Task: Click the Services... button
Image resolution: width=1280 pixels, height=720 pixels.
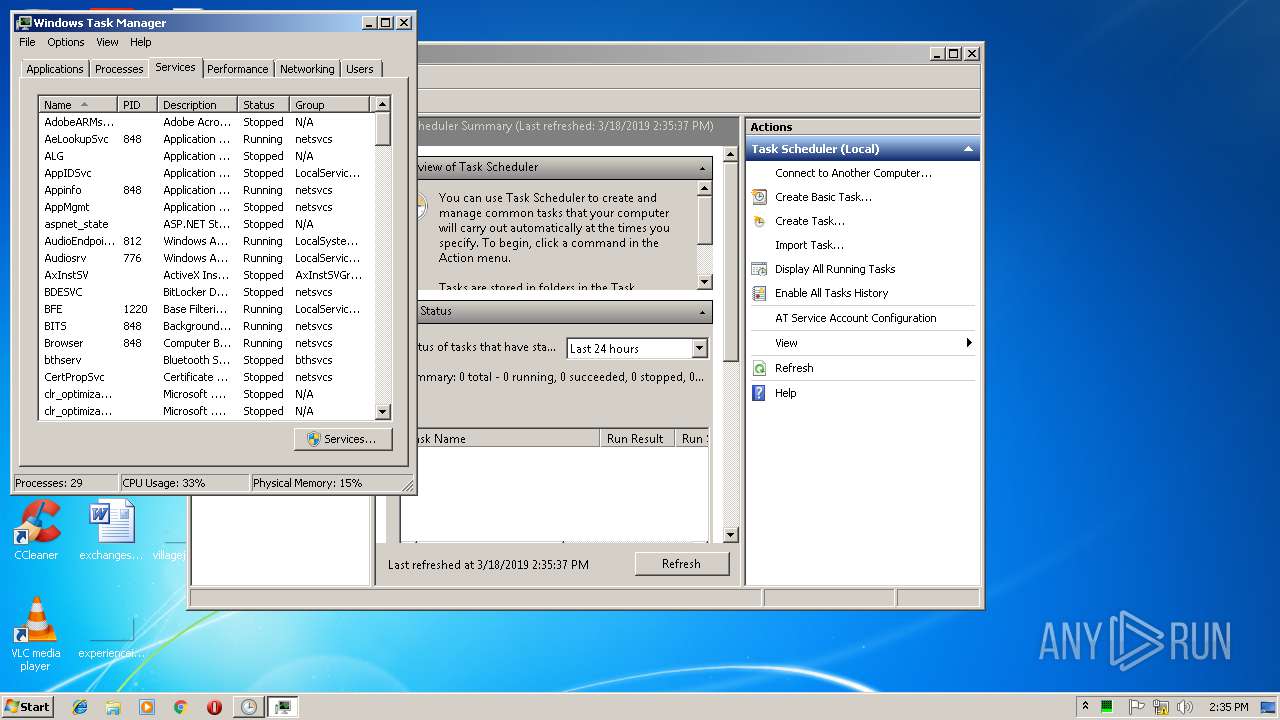Action: coord(343,439)
